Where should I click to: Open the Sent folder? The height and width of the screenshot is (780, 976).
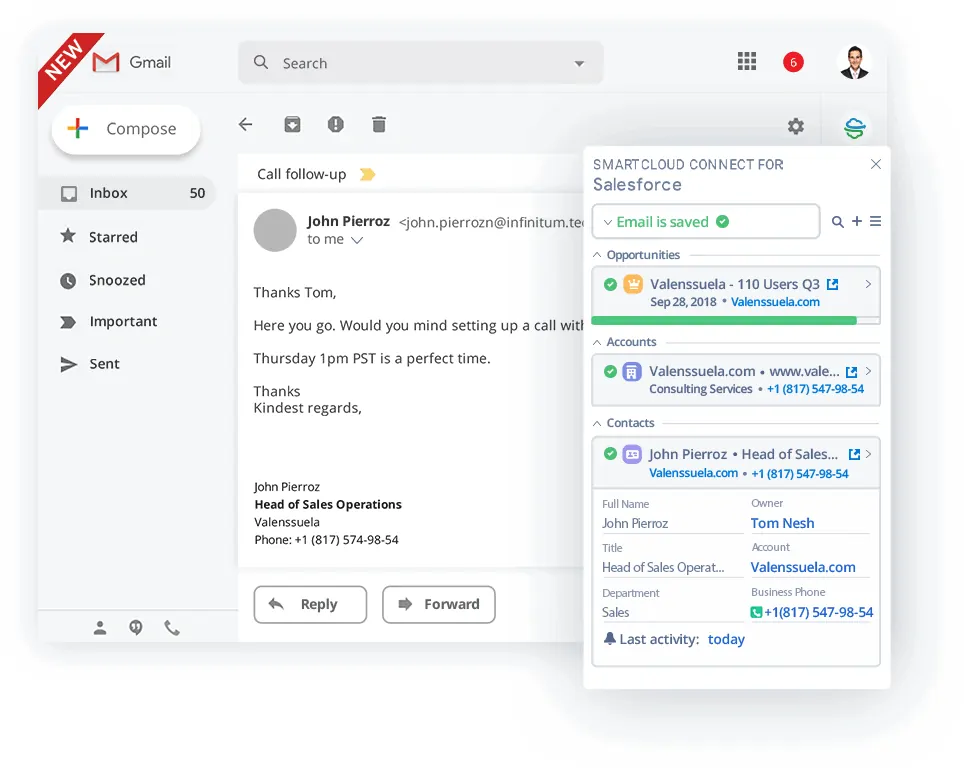click(90, 364)
